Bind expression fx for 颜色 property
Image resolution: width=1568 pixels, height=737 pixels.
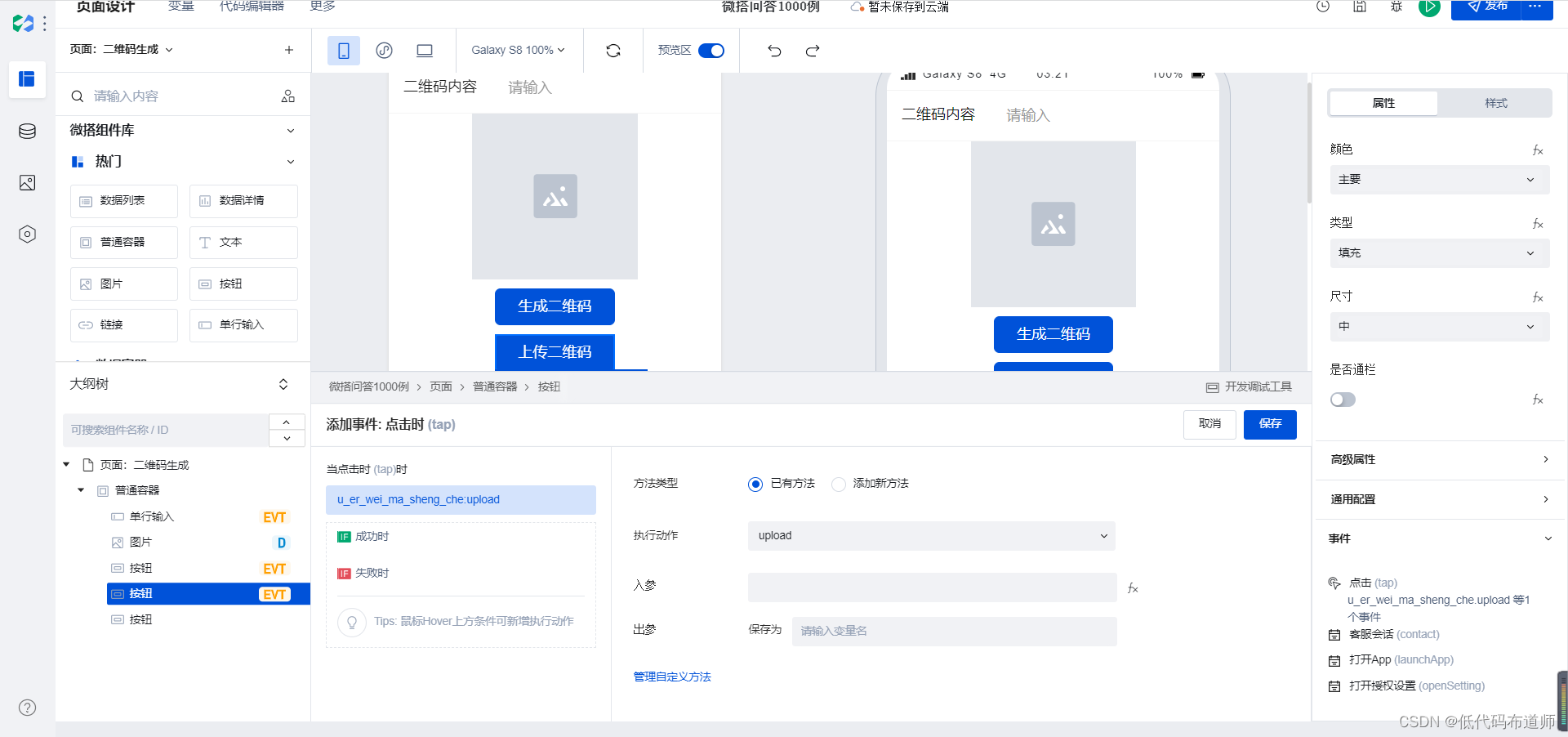(1538, 150)
